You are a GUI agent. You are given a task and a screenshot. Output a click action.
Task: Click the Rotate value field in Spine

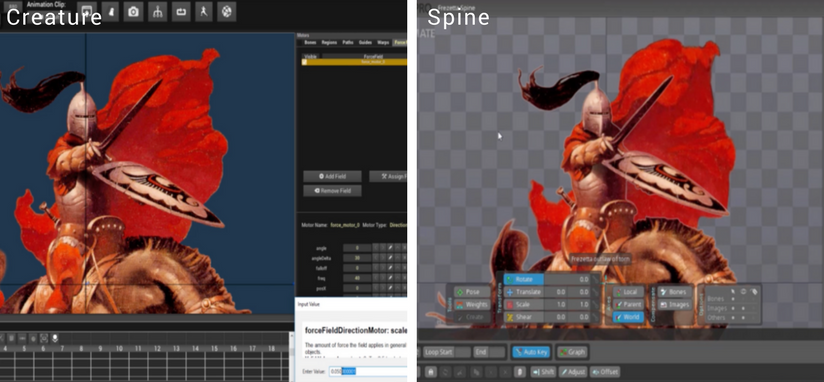pyautogui.click(x=568, y=280)
